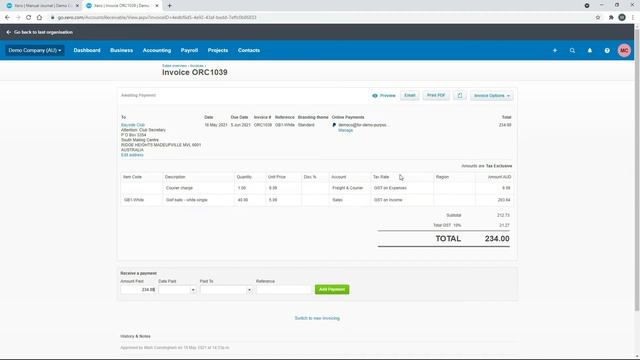Click the PayPal payment service icon
This screenshot has width=640, height=360.
click(x=334, y=125)
